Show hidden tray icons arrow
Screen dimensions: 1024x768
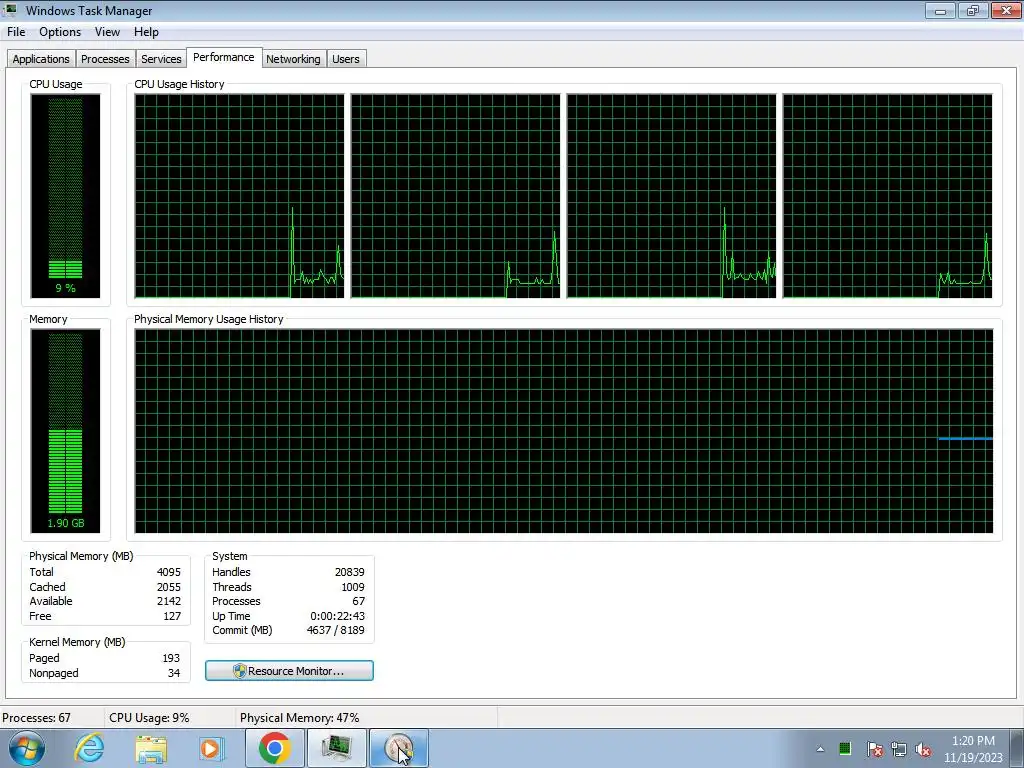[x=820, y=749]
